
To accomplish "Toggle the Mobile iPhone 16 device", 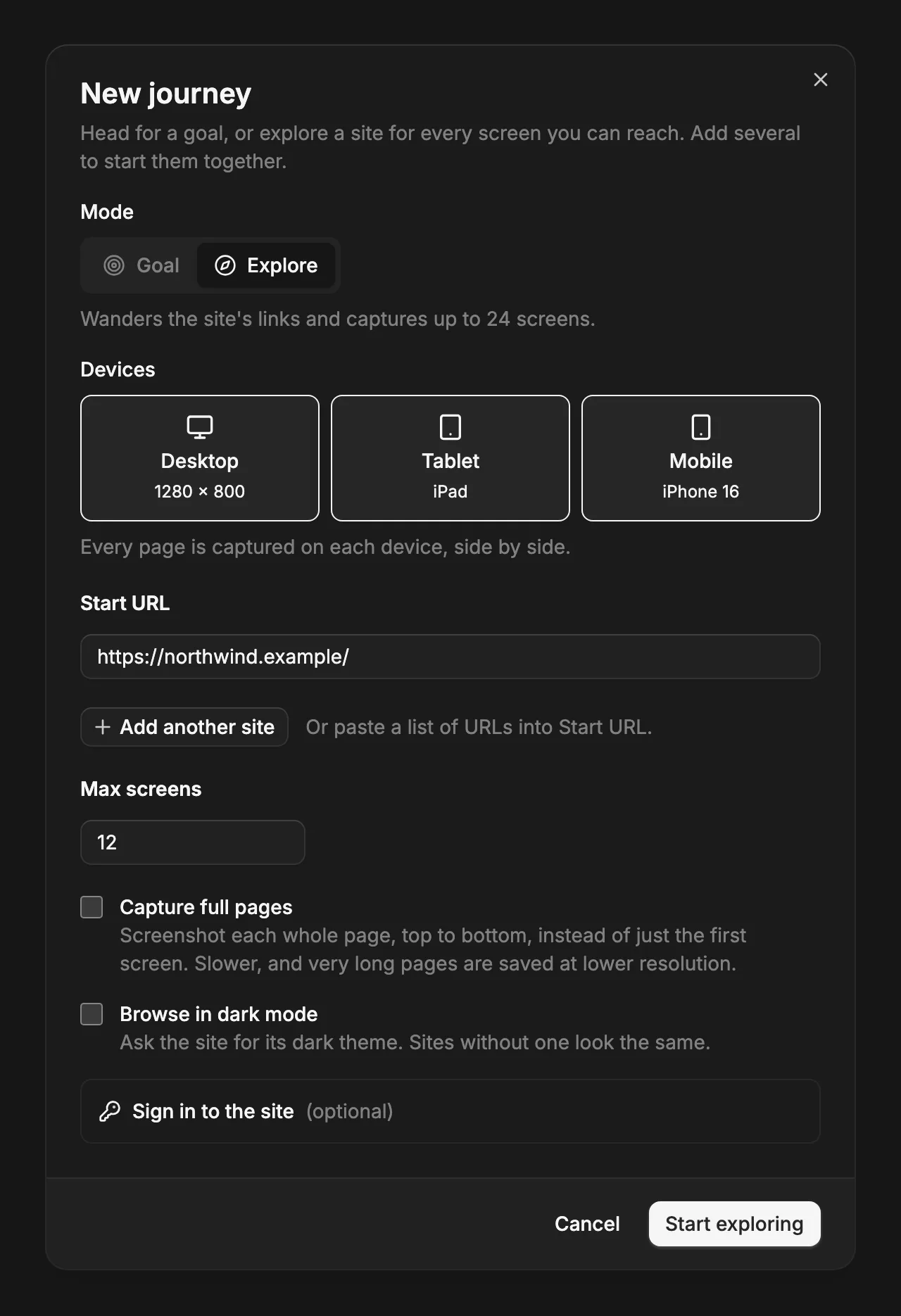I will [701, 458].
